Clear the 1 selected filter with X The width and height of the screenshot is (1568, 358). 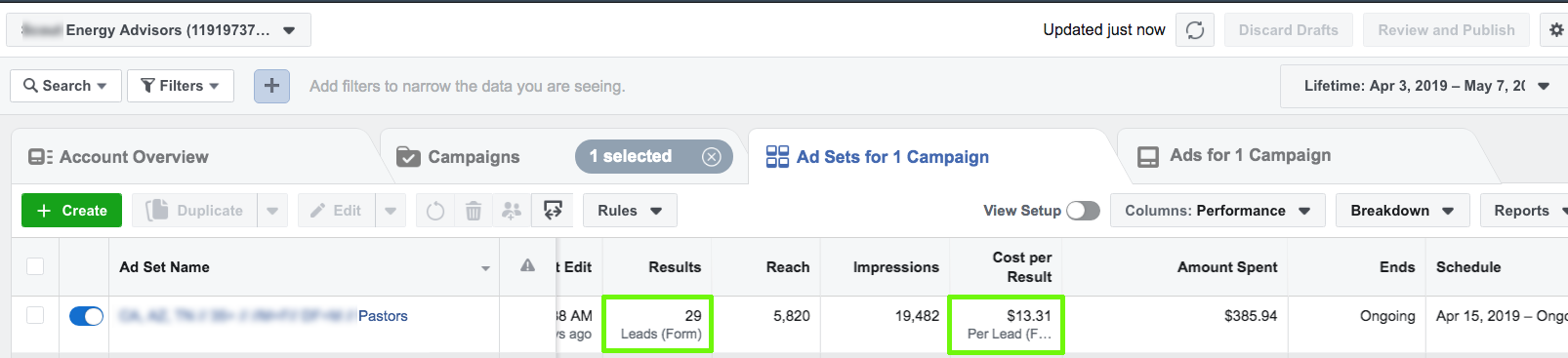tap(712, 156)
